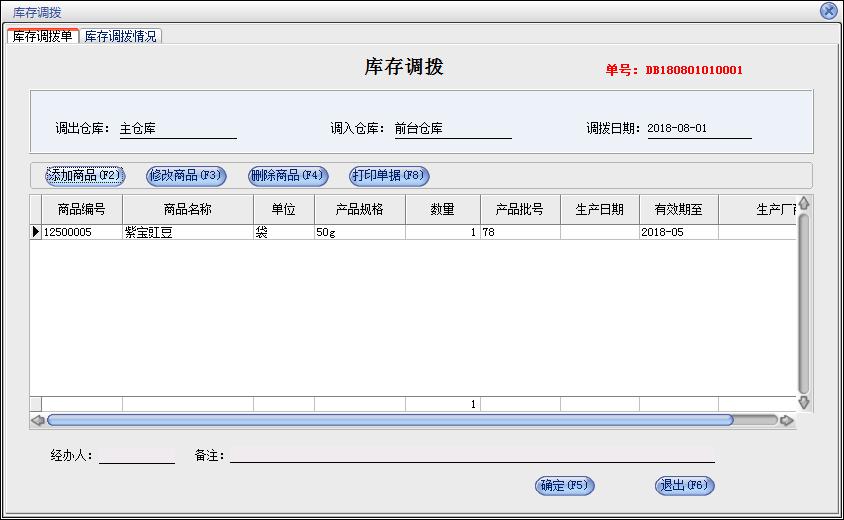Image resolution: width=844 pixels, height=520 pixels.
Task: Exit using the 退出(F6) button
Action: click(685, 486)
